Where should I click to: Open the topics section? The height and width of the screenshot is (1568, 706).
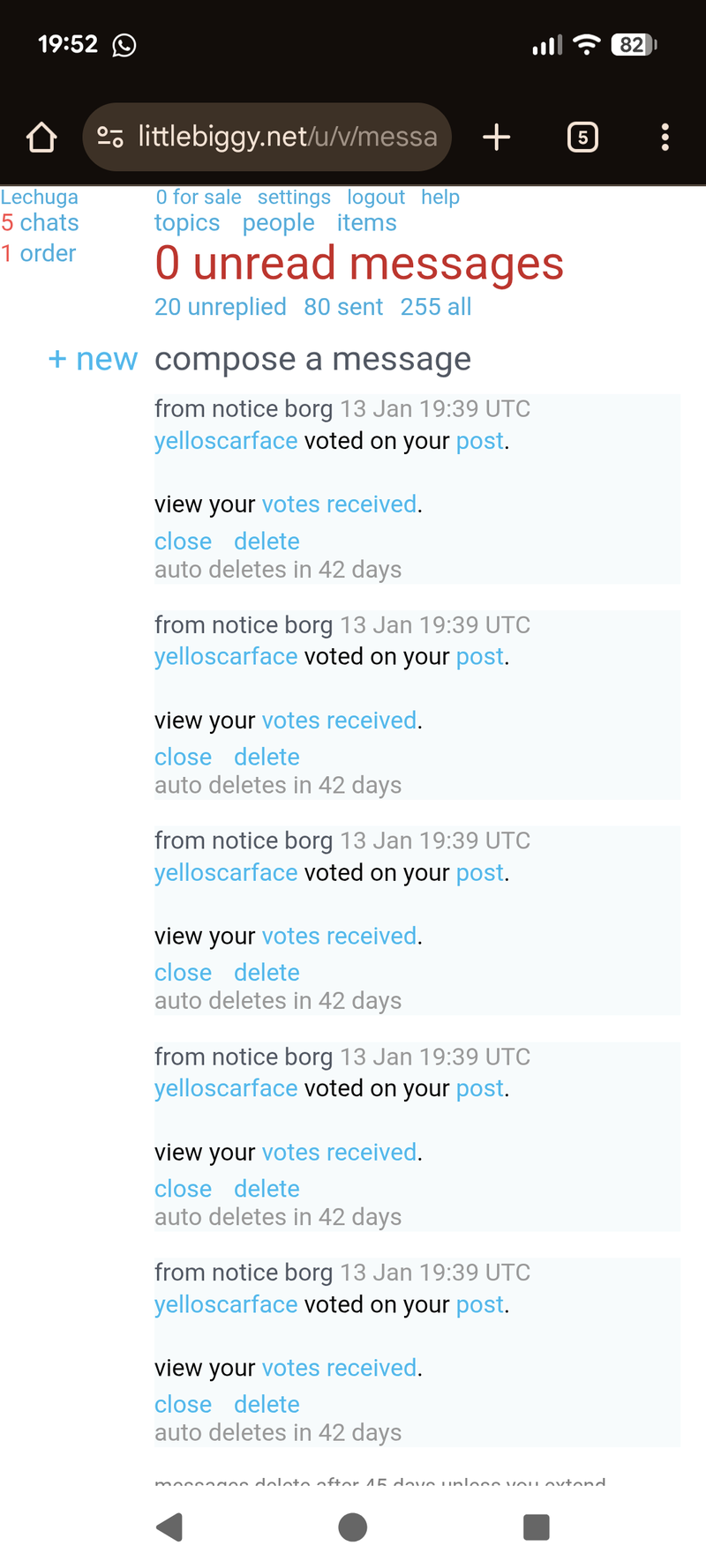coord(187,223)
